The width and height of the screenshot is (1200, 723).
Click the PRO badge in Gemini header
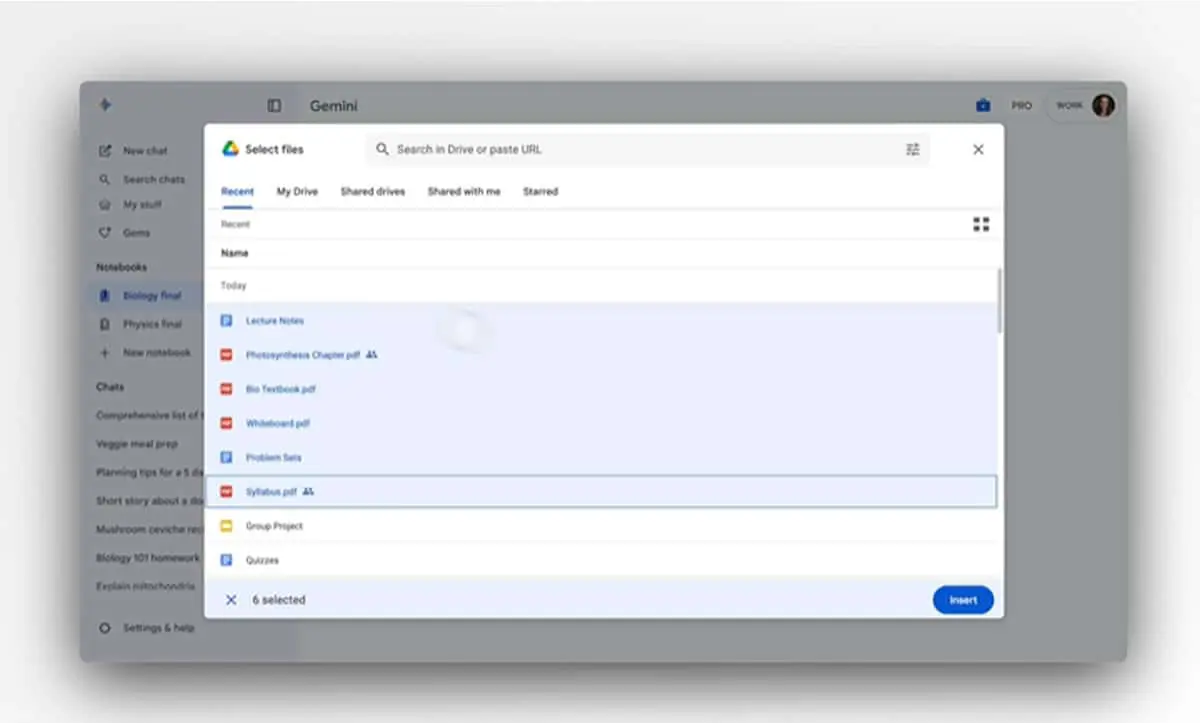pos(1021,105)
